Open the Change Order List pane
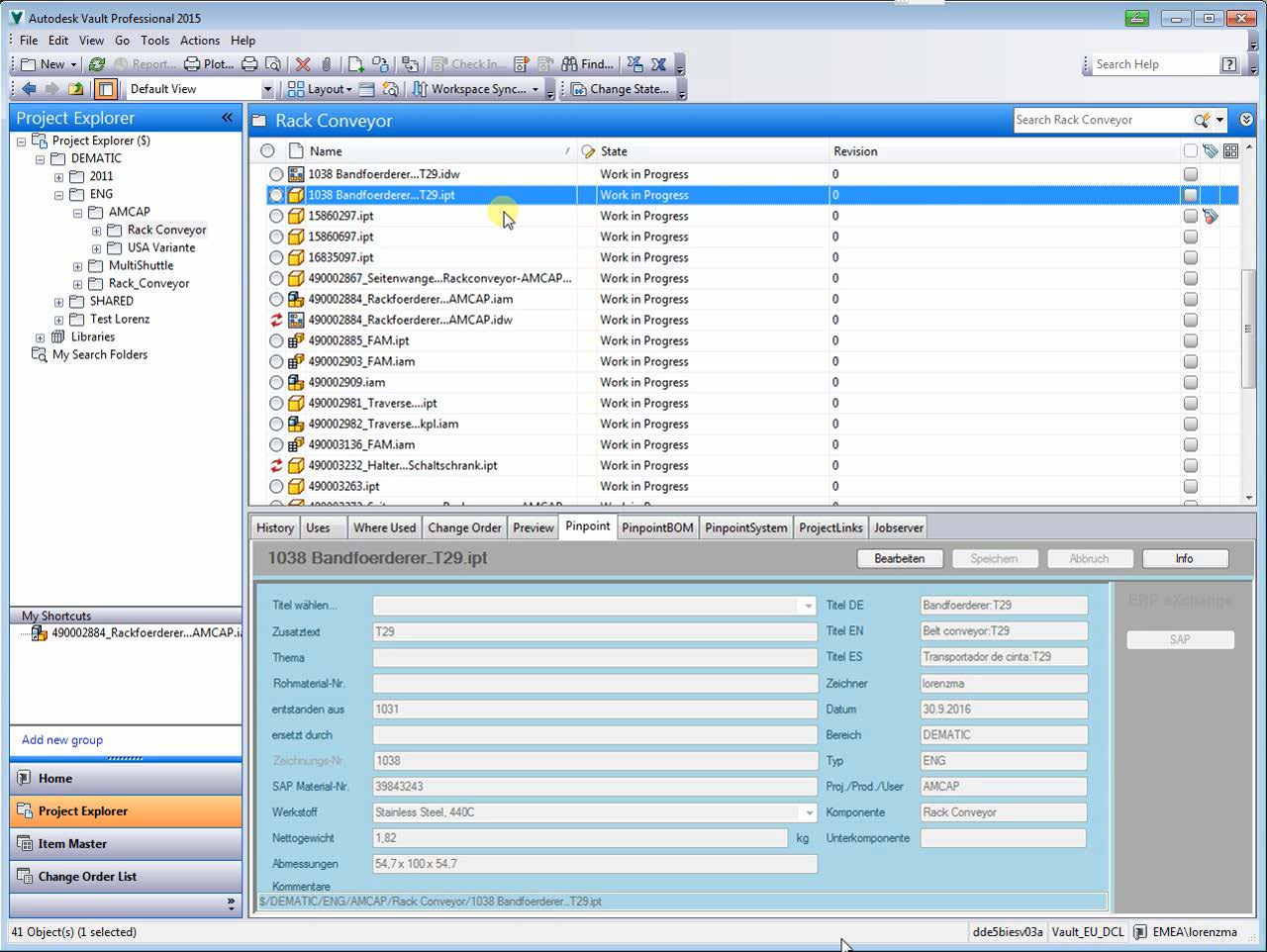Viewport: 1267px width, 952px height. tap(126, 877)
